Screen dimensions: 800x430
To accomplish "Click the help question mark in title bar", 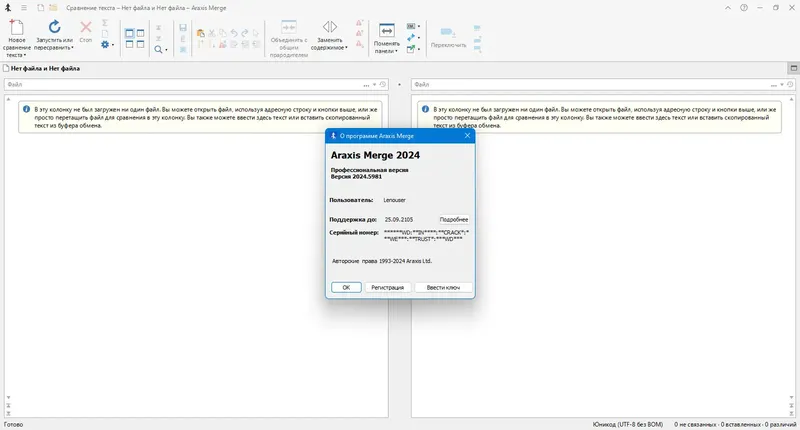I will [744, 8].
